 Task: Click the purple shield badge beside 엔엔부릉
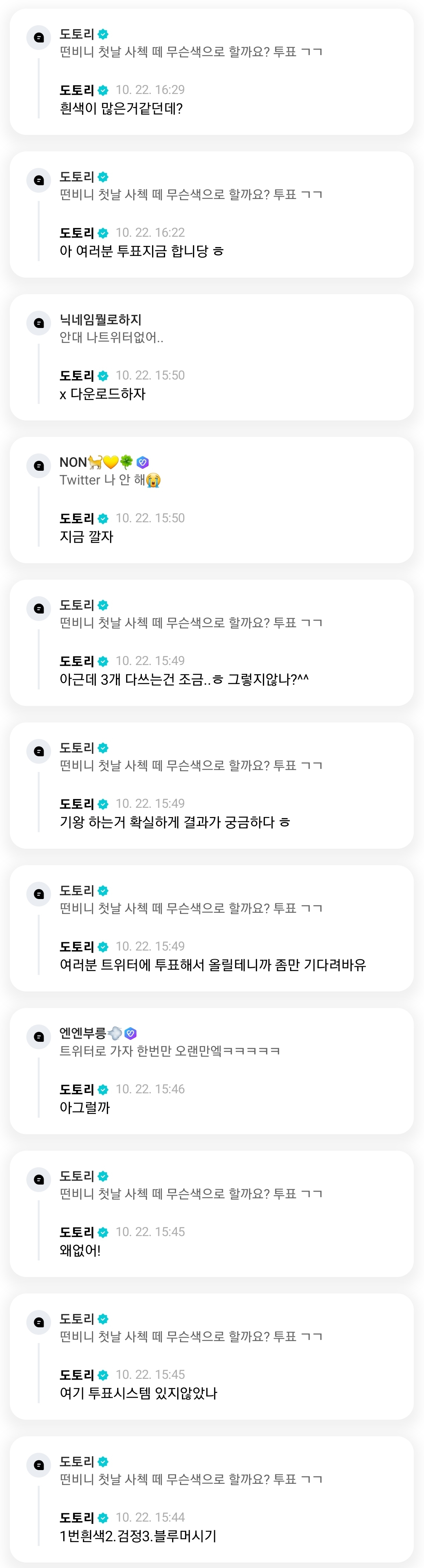point(130,1033)
